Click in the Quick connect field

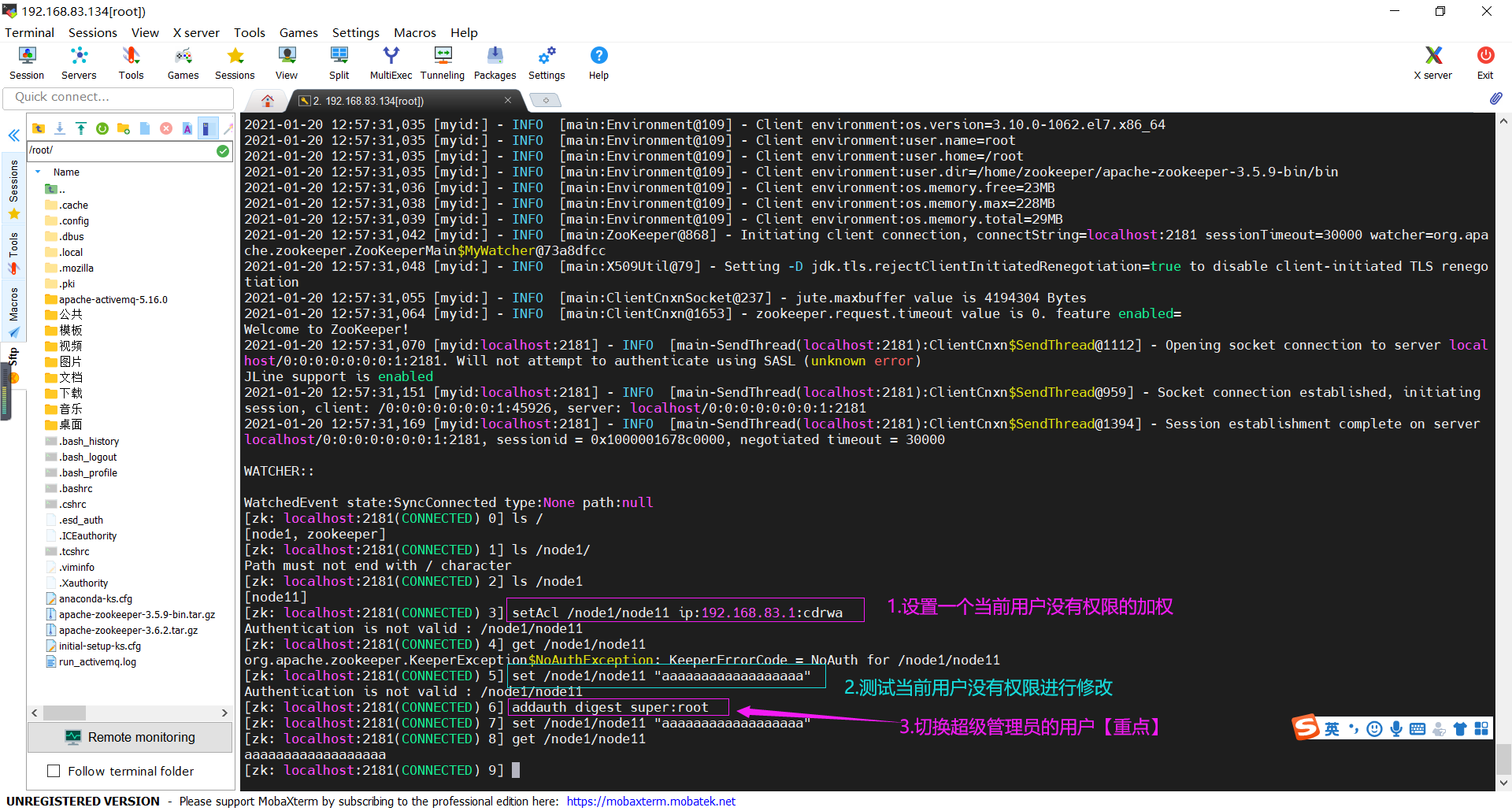pyautogui.click(x=118, y=97)
